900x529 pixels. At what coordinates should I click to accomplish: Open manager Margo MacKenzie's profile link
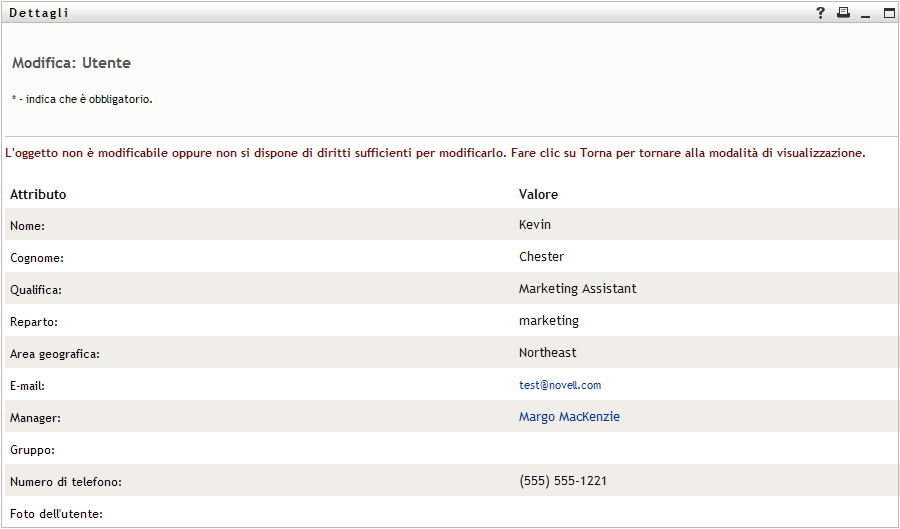click(569, 417)
